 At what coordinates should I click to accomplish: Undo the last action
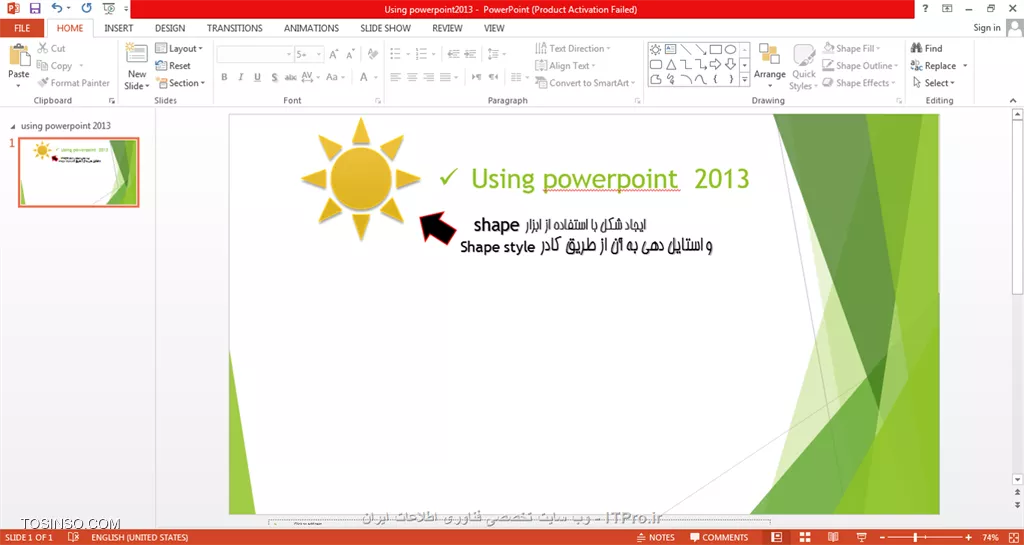point(57,9)
